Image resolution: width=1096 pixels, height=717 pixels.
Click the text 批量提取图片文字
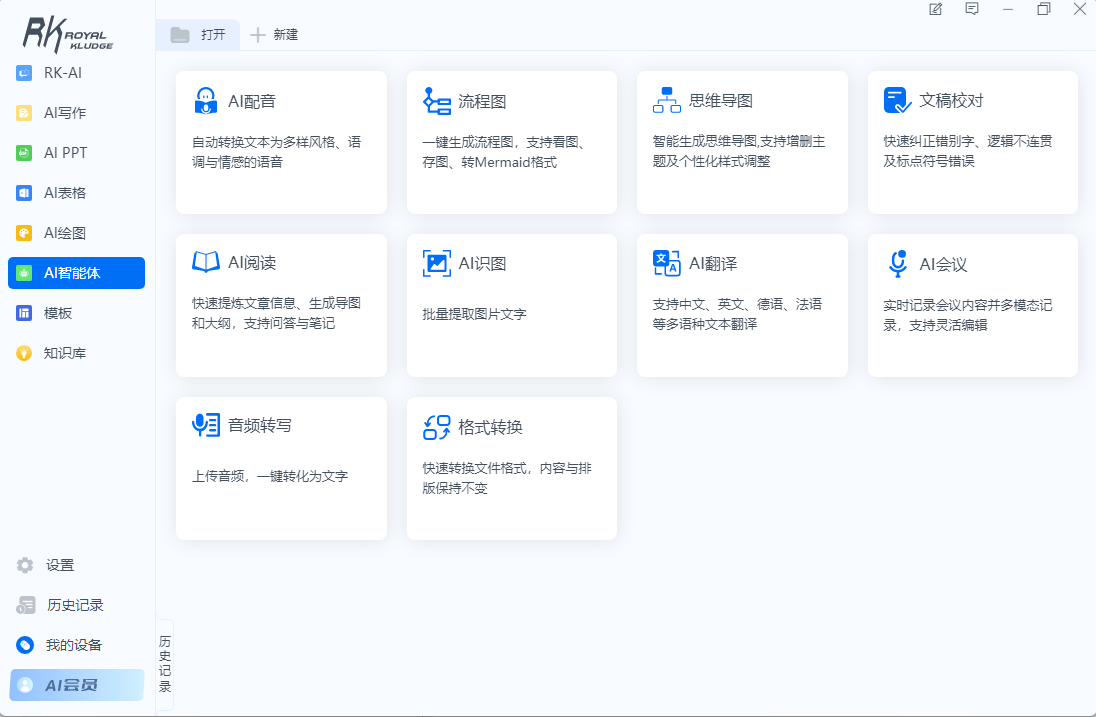[x=475, y=314]
